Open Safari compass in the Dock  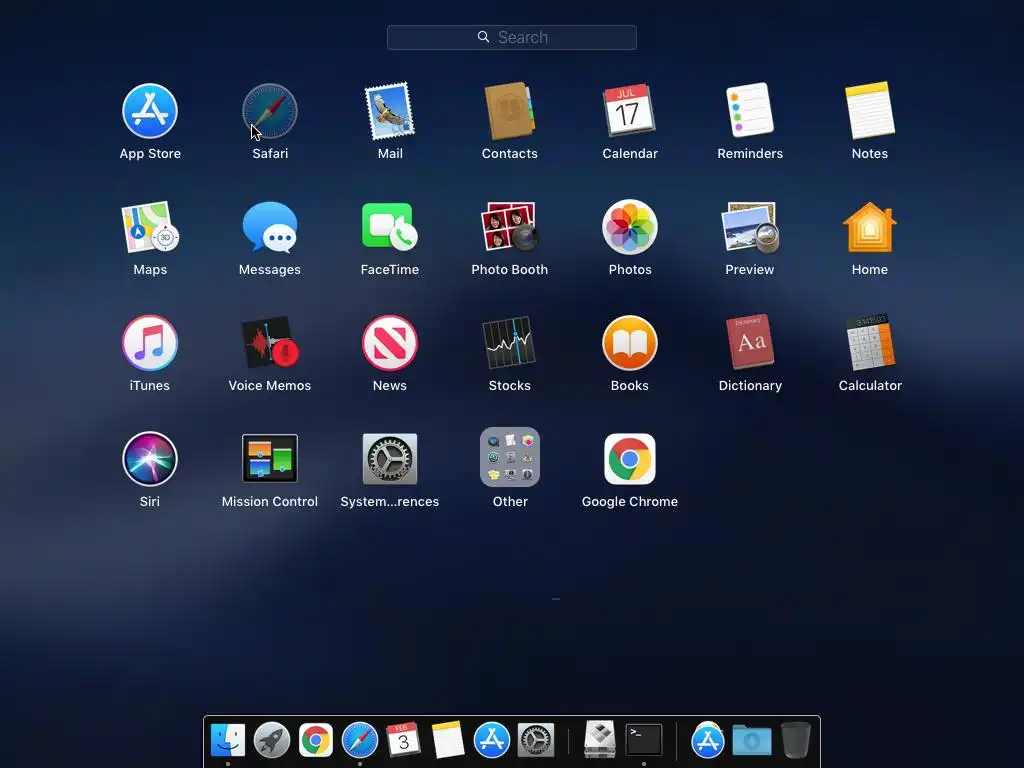tap(360, 740)
